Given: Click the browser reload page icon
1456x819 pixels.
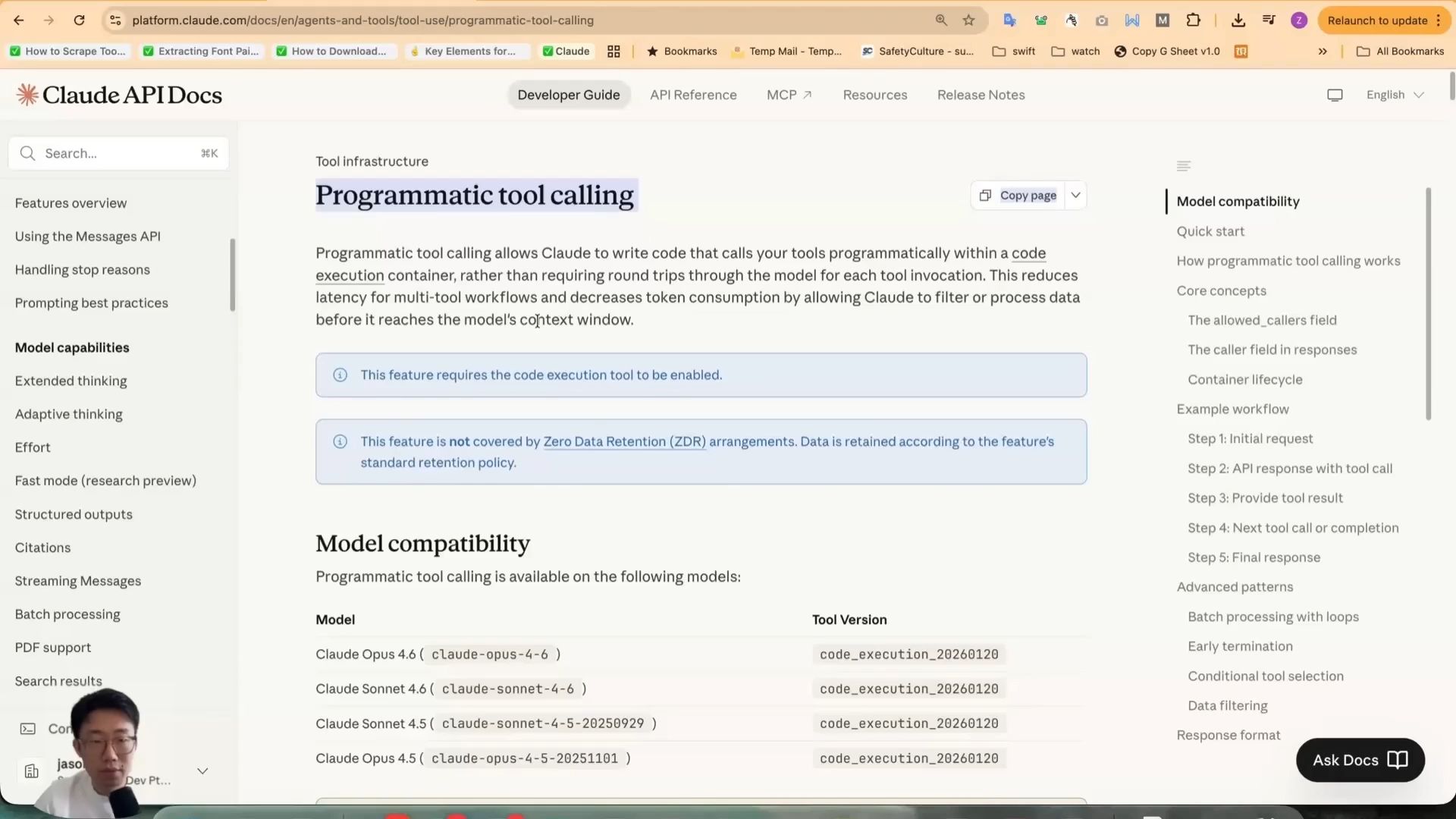Looking at the screenshot, I should point(79,20).
